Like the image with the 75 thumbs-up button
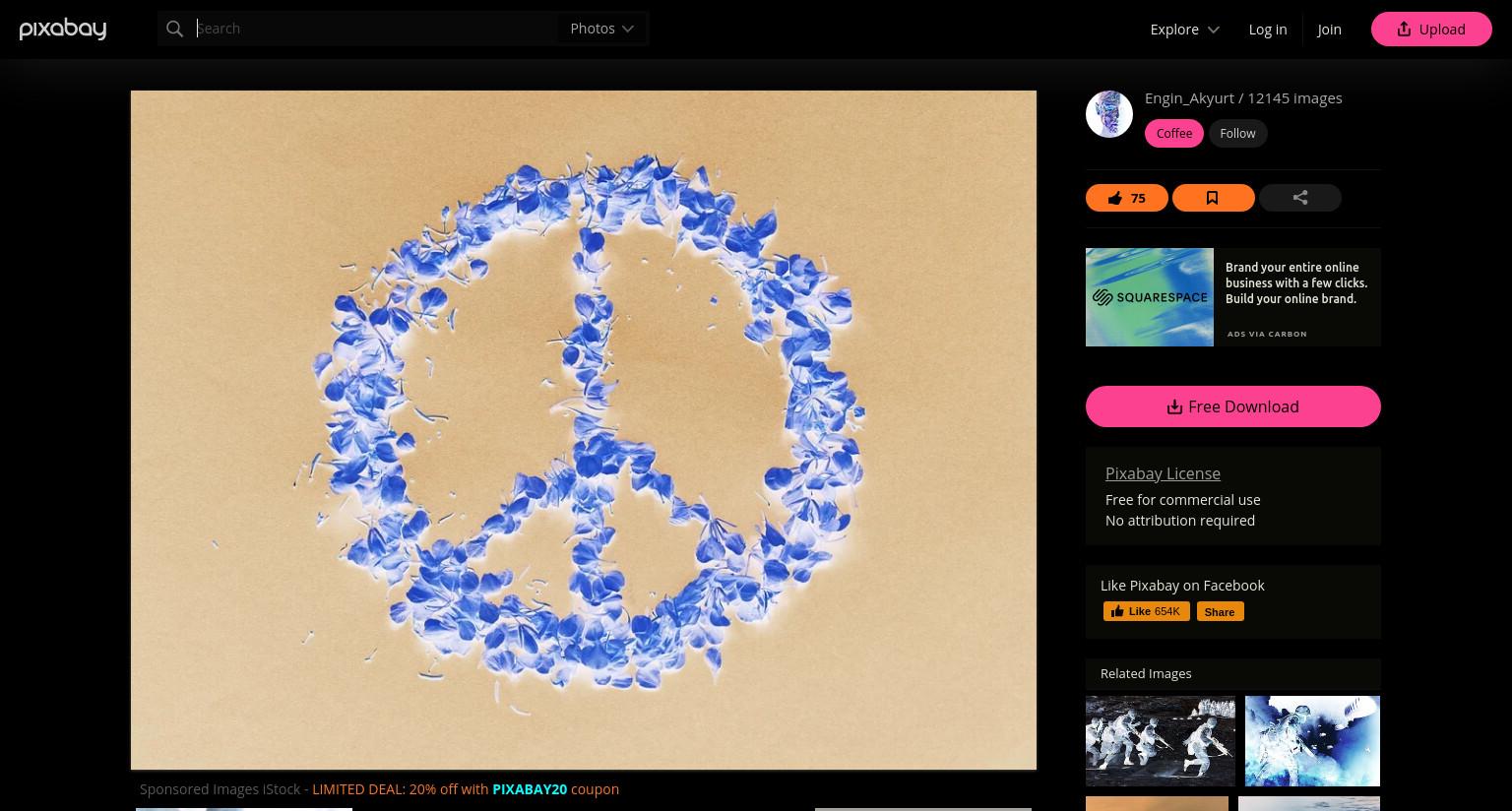This screenshot has width=1512, height=811. [1127, 198]
